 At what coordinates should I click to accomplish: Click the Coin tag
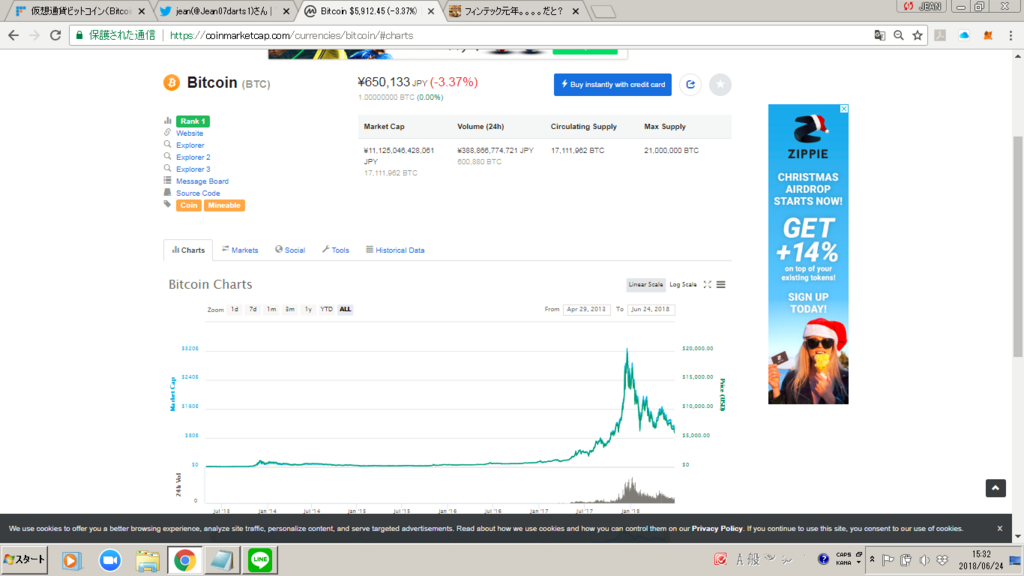pyautogui.click(x=188, y=205)
